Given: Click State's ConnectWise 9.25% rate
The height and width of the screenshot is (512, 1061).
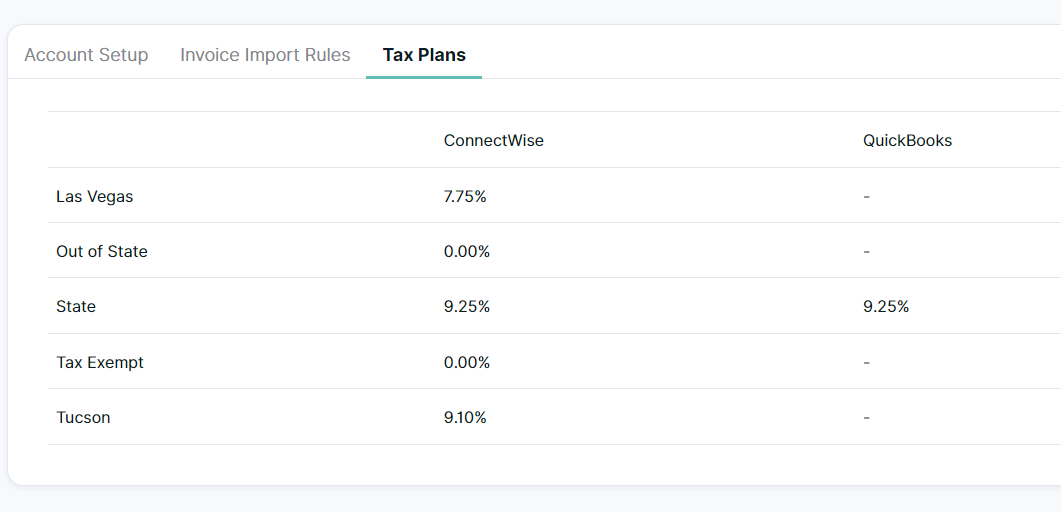Looking at the screenshot, I should coord(467,307).
